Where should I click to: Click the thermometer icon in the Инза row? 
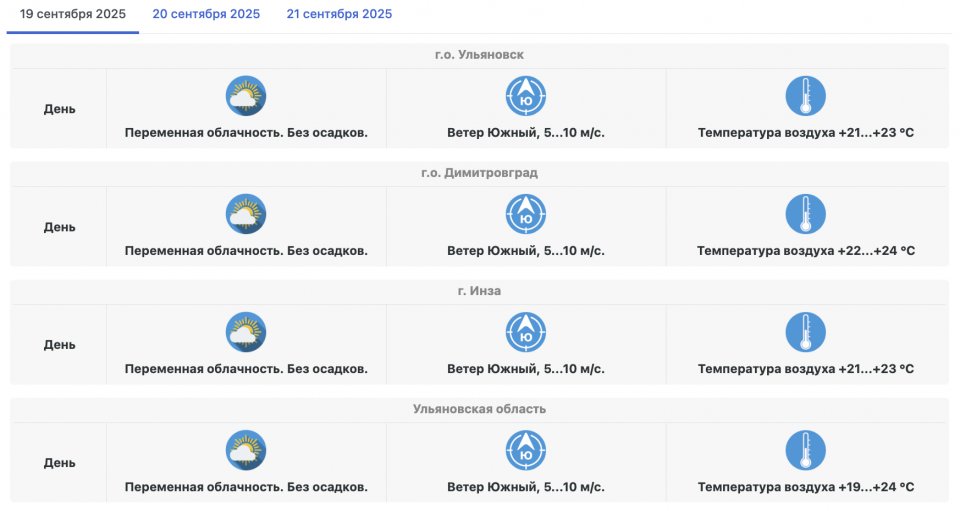(x=805, y=332)
